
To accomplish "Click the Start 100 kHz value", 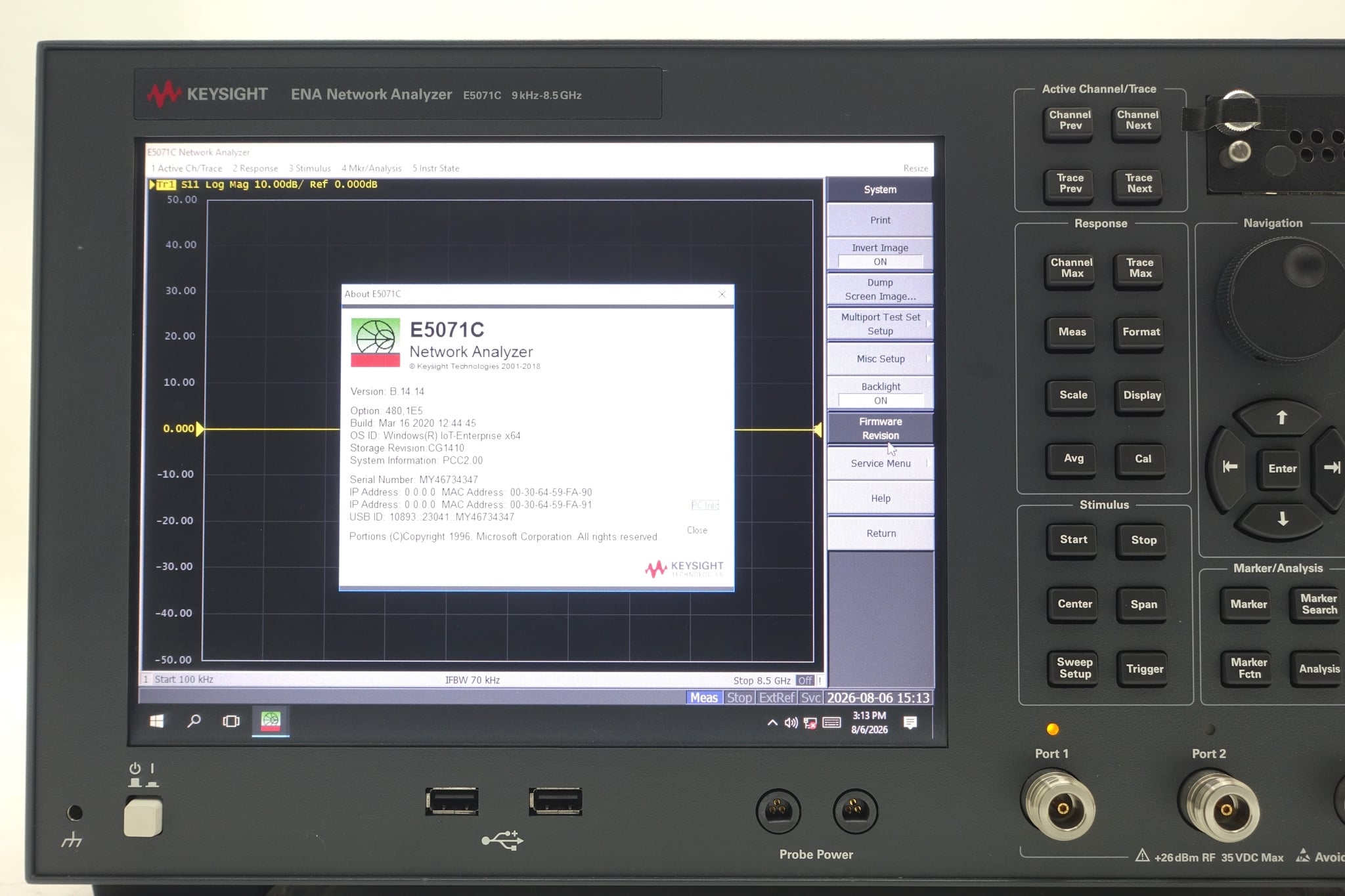I will click(184, 679).
